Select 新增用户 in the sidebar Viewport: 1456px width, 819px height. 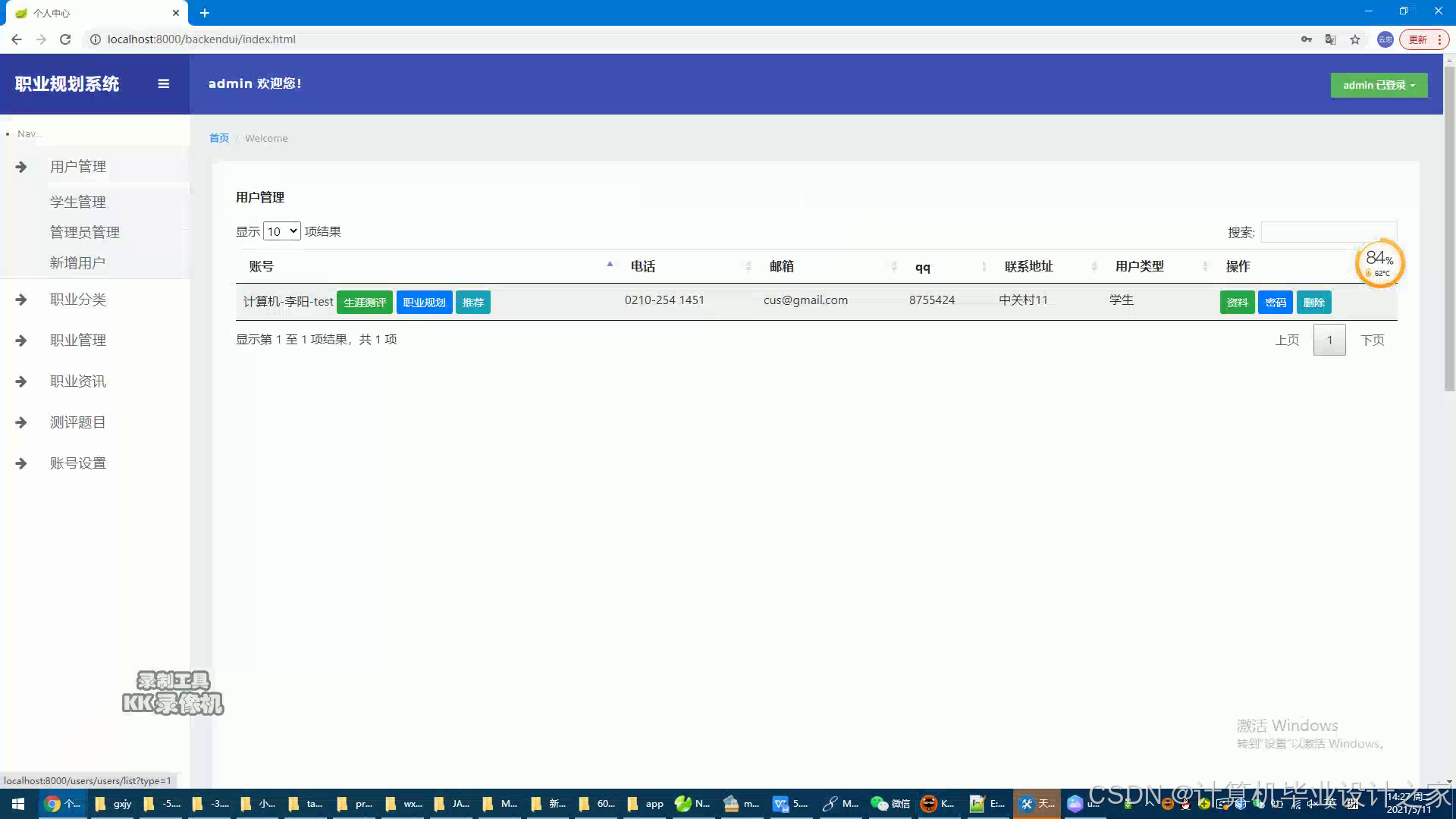point(77,262)
